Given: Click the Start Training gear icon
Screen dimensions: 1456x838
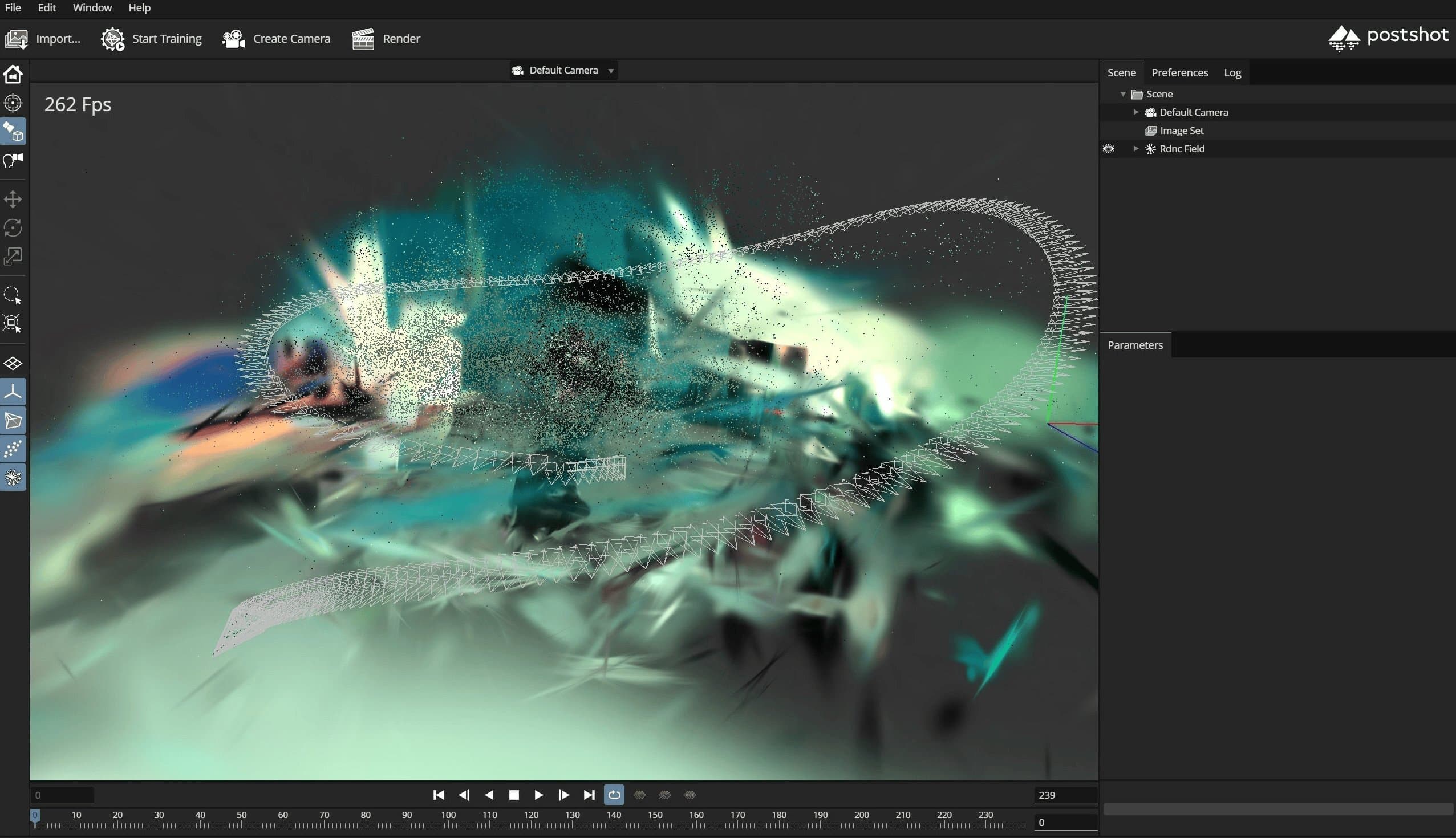Looking at the screenshot, I should tap(112, 39).
